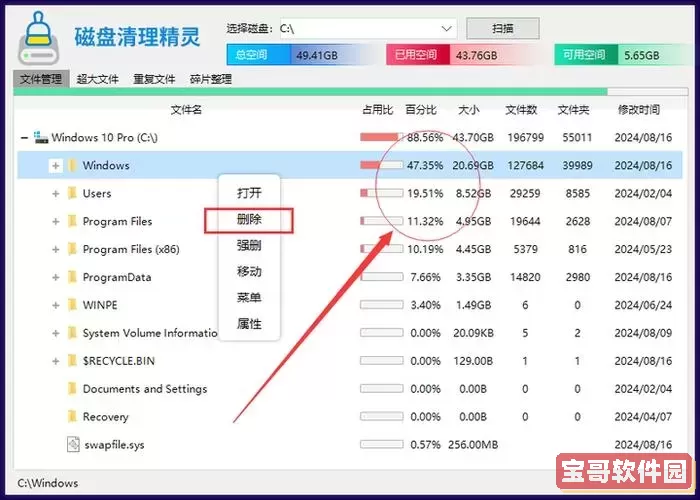Choose 属性 from the context menu

(x=249, y=324)
